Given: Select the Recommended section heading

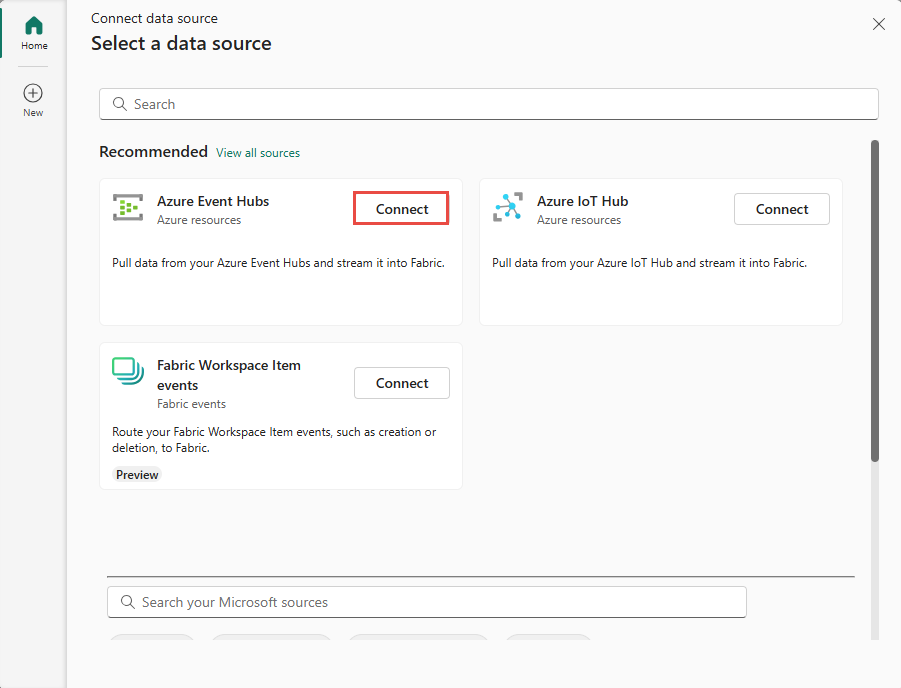Looking at the screenshot, I should click(153, 151).
